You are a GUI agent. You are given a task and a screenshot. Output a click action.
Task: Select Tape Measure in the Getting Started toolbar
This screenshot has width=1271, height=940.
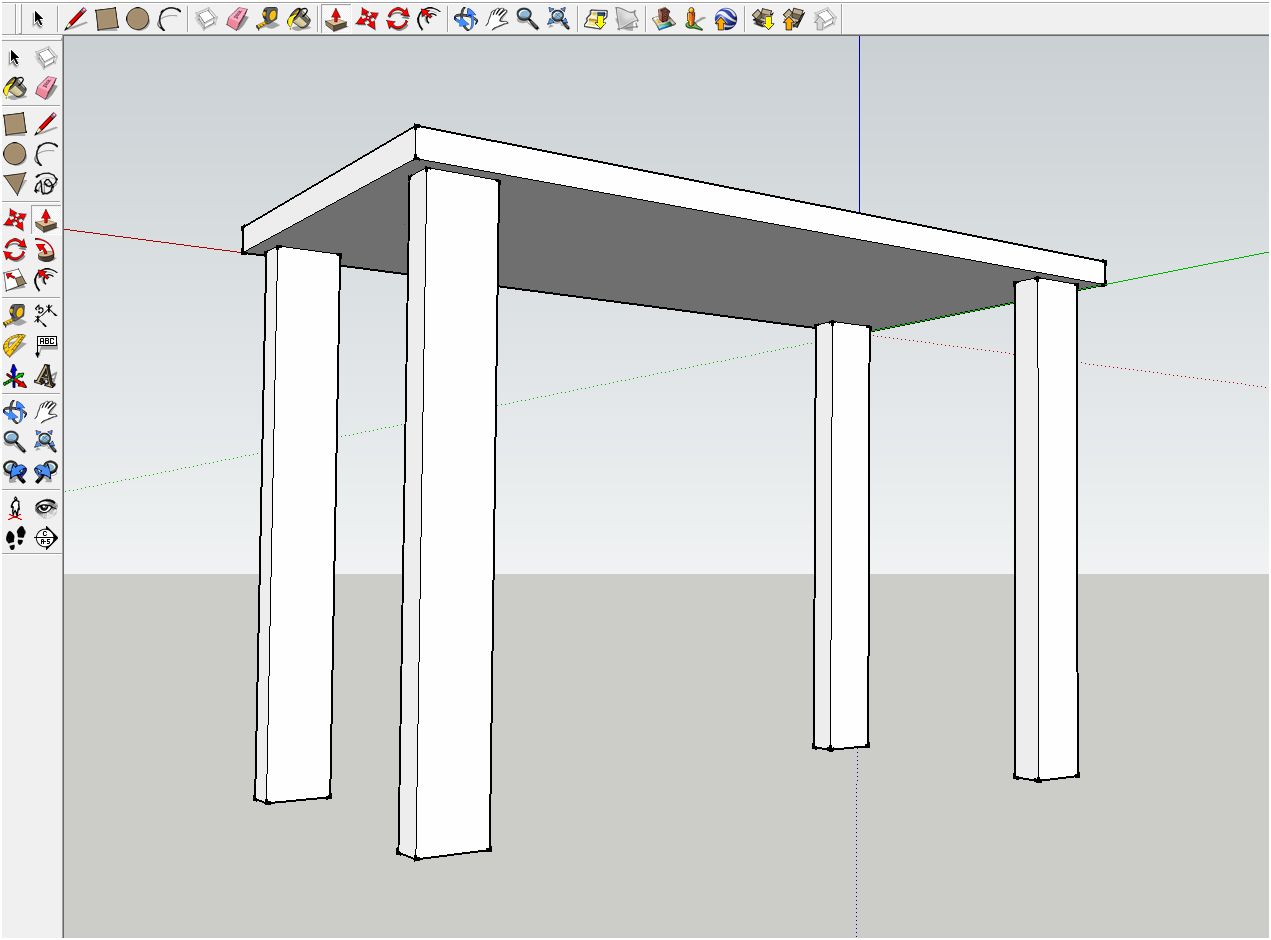268,19
